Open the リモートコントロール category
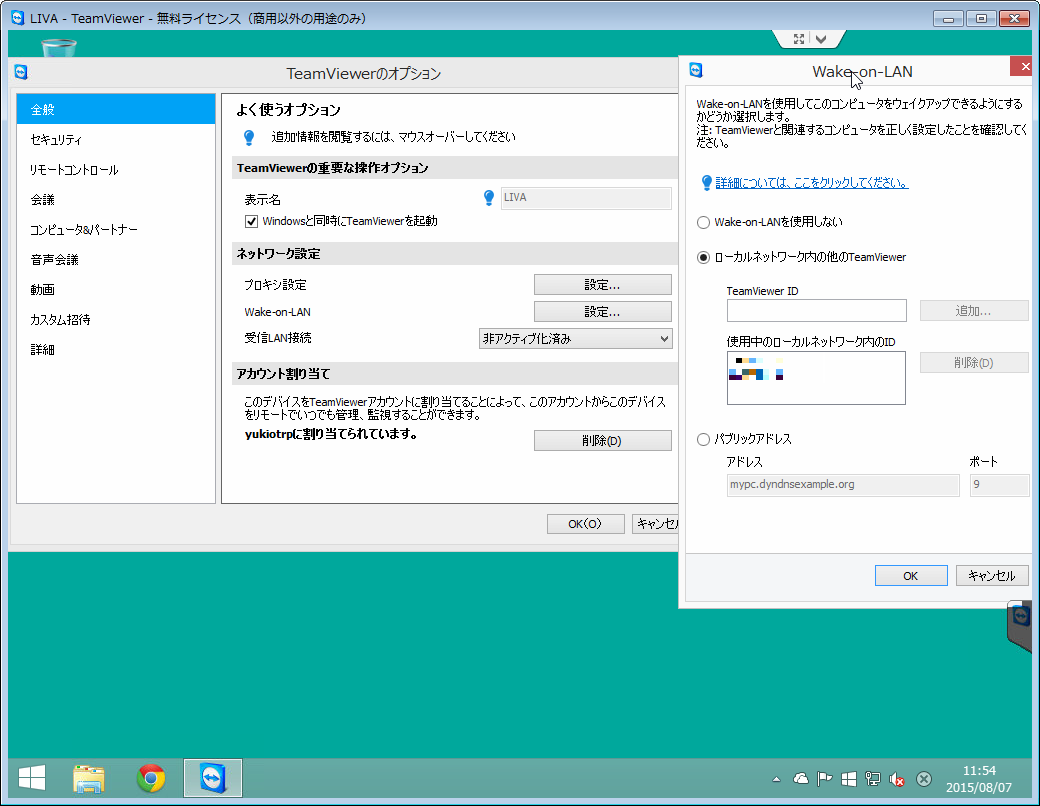The width and height of the screenshot is (1040, 806). point(116,169)
